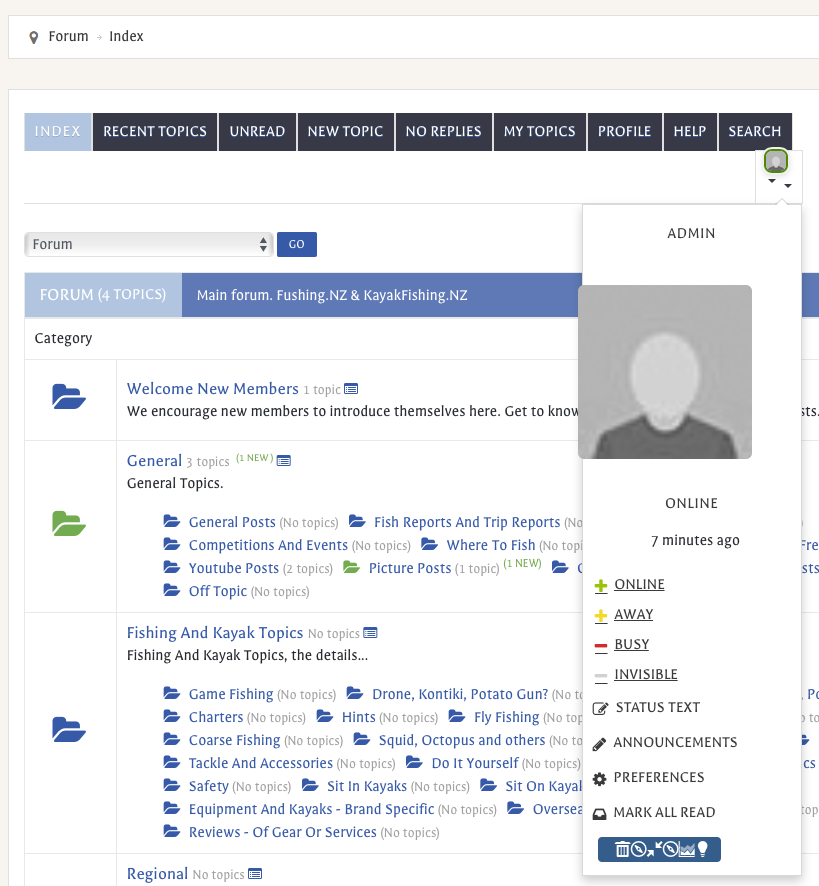
Task: Click the GO button
Action: click(x=297, y=244)
